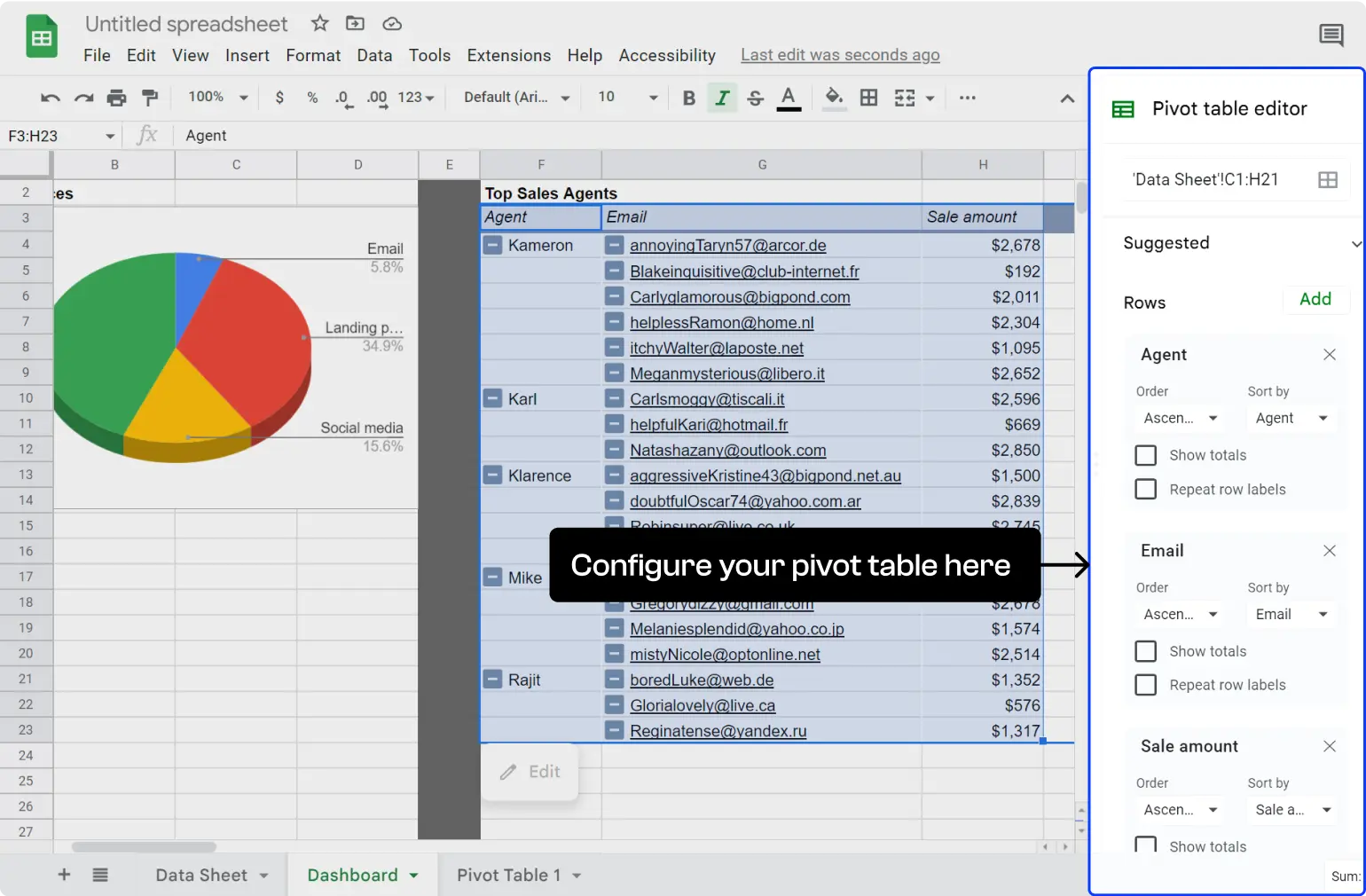Viewport: 1366px width, 896px height.
Task: Open Last edit was seconds ago link
Action: 840,55
